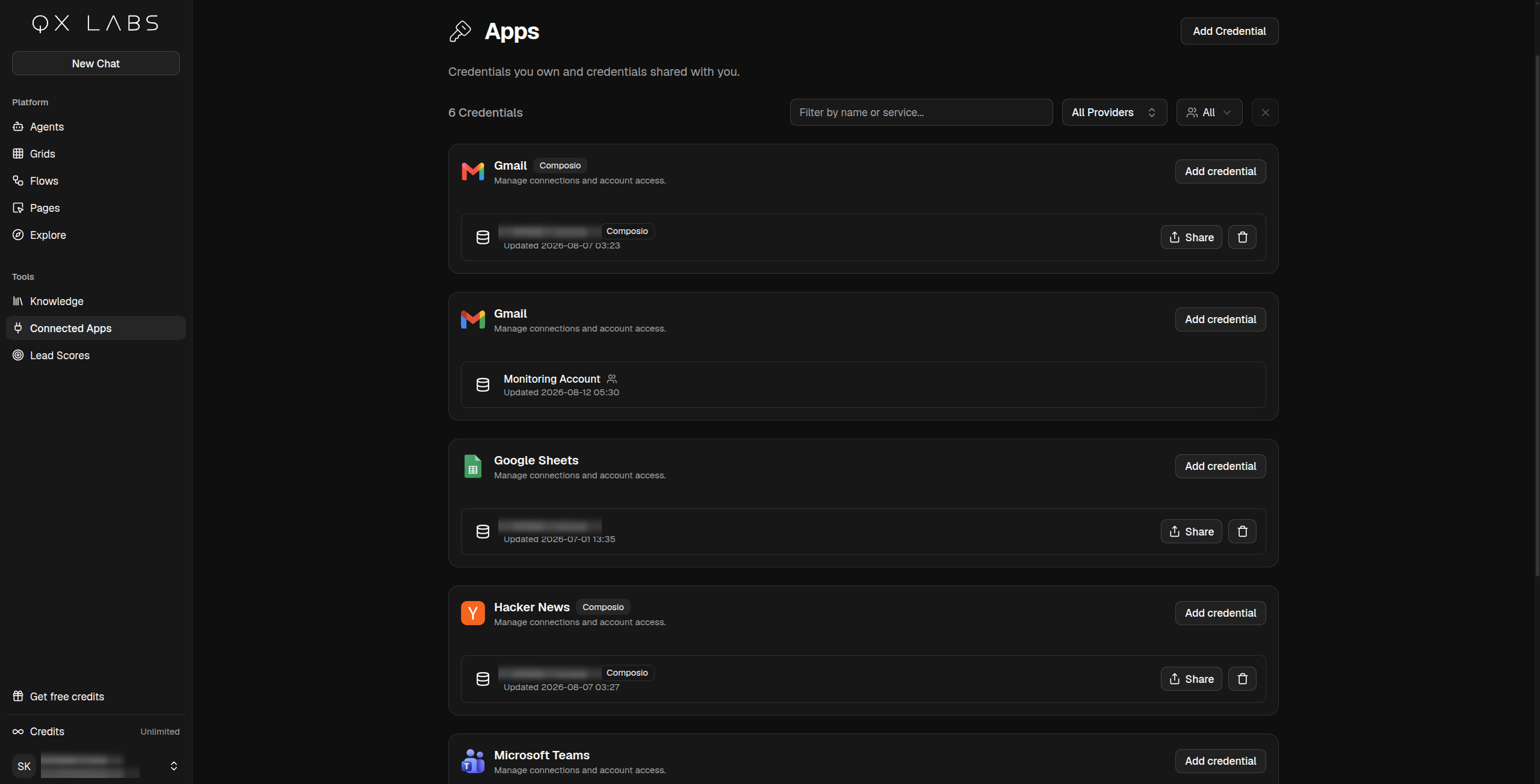This screenshot has height=784, width=1540.
Task: Click the Knowledge library icon
Action: [x=18, y=301]
